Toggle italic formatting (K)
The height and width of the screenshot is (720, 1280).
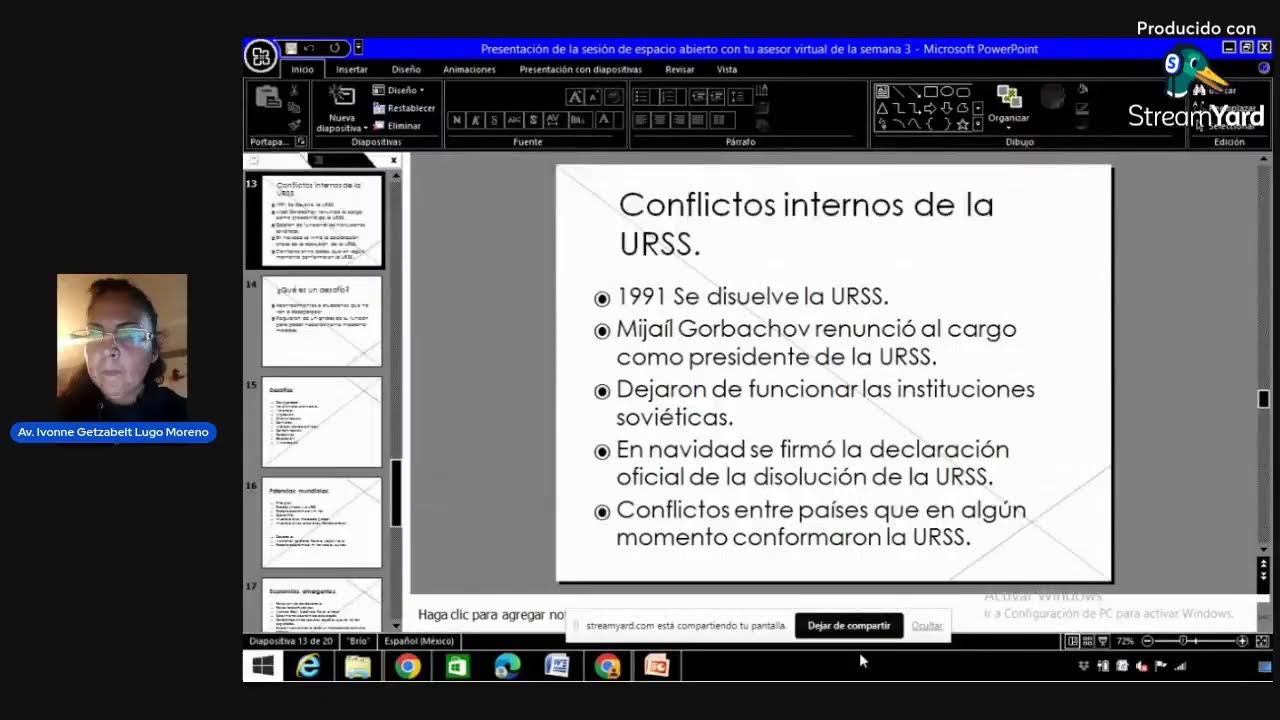(476, 120)
